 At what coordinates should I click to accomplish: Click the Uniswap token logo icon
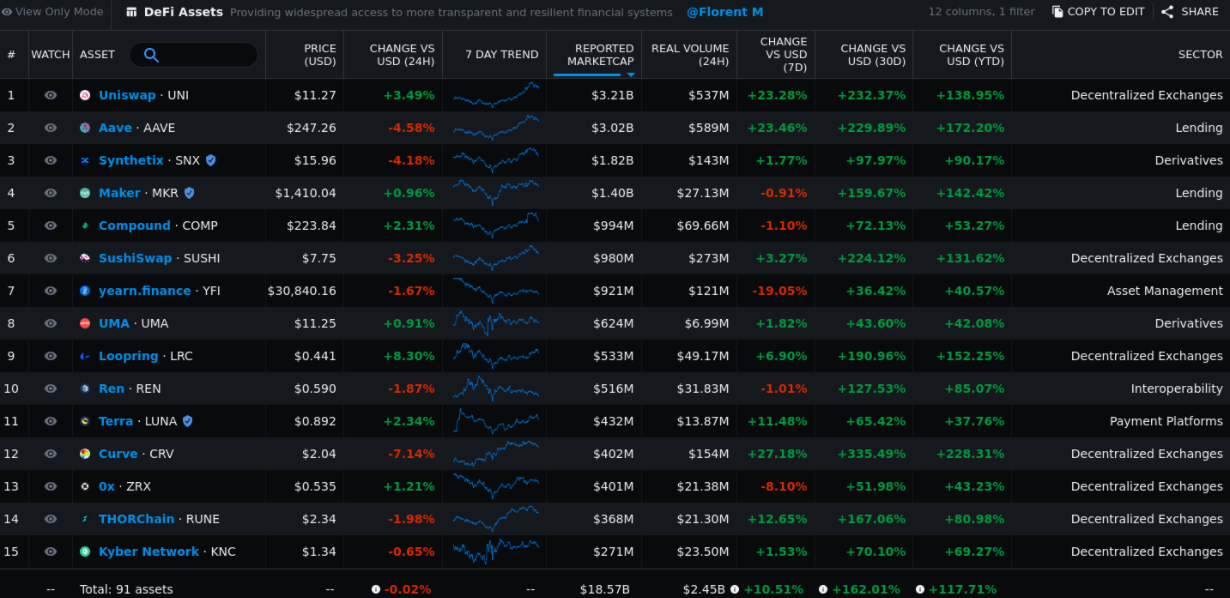coord(85,96)
